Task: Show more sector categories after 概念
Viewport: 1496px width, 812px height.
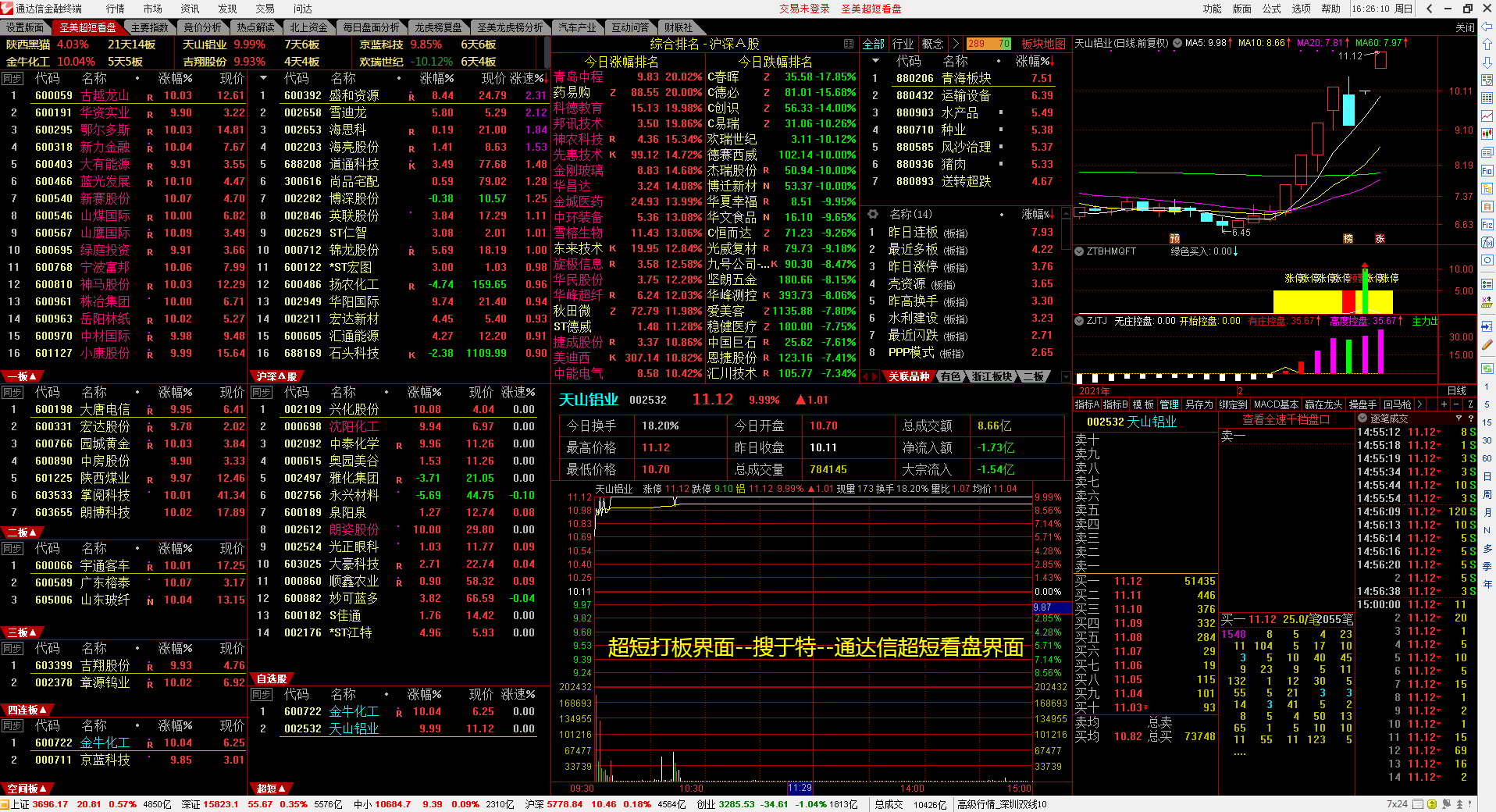Action: pyautogui.click(x=955, y=44)
